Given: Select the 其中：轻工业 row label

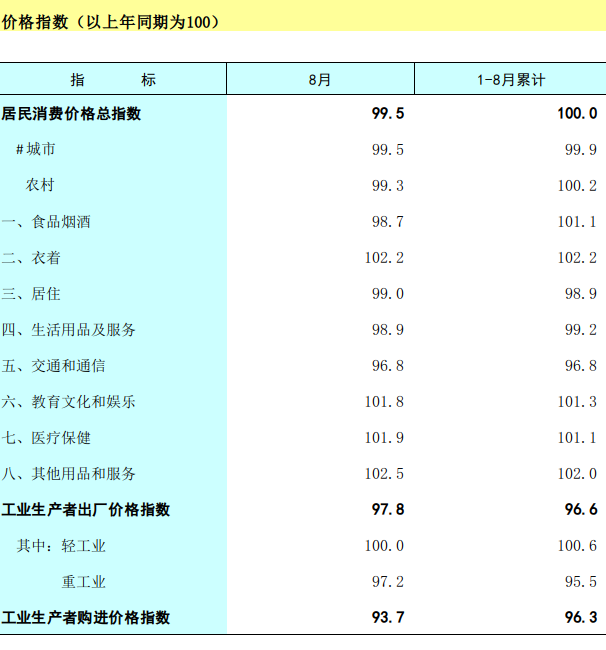Looking at the screenshot, I should tap(61, 546).
